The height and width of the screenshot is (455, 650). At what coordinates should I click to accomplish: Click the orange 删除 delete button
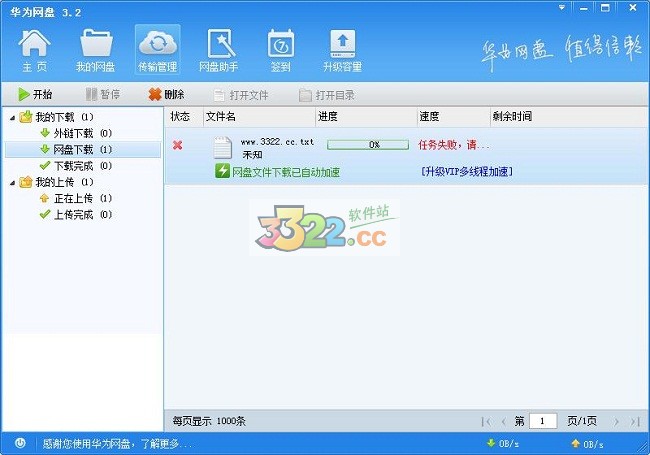pos(166,94)
